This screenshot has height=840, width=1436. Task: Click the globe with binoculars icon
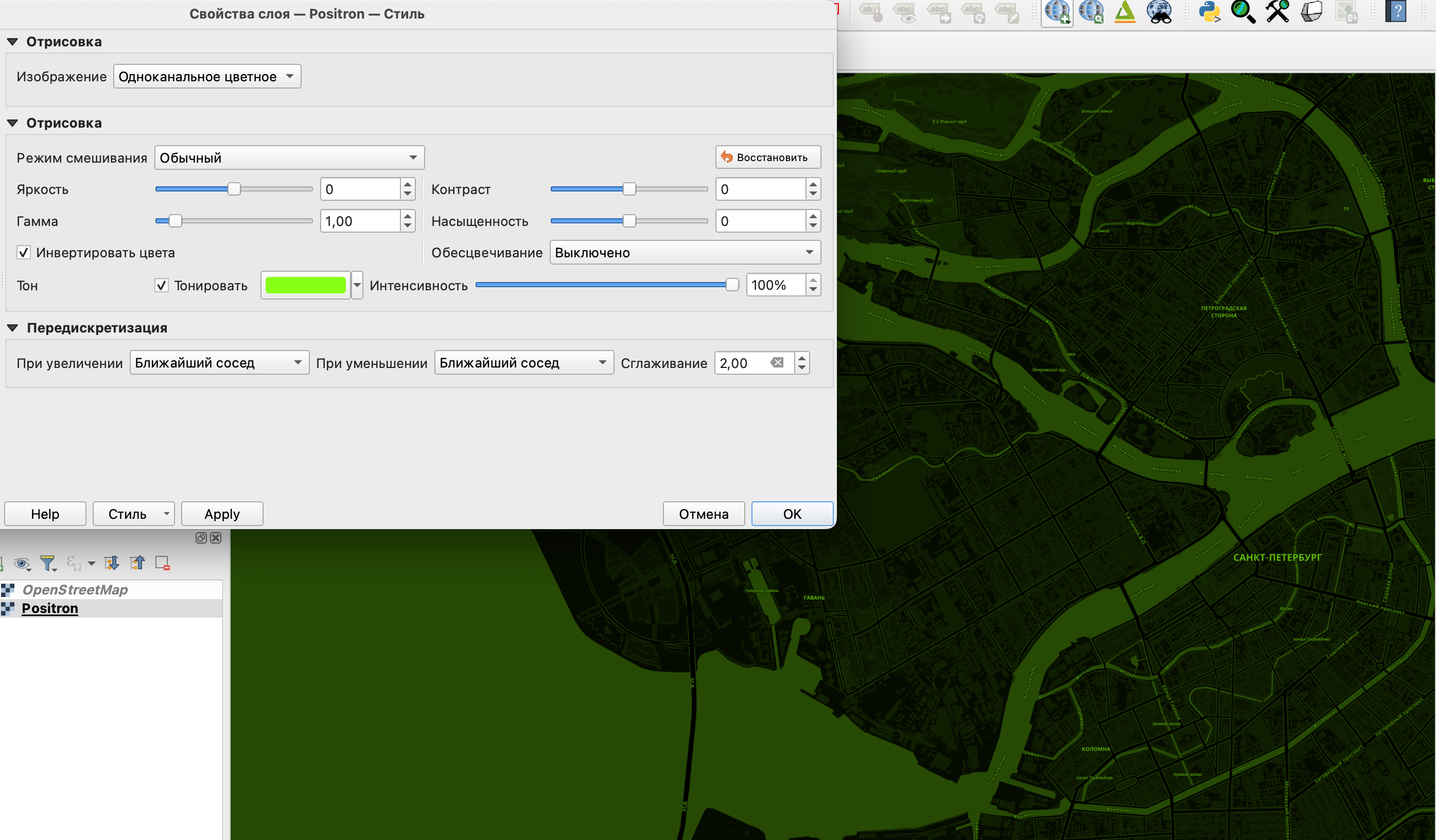coord(1159,11)
